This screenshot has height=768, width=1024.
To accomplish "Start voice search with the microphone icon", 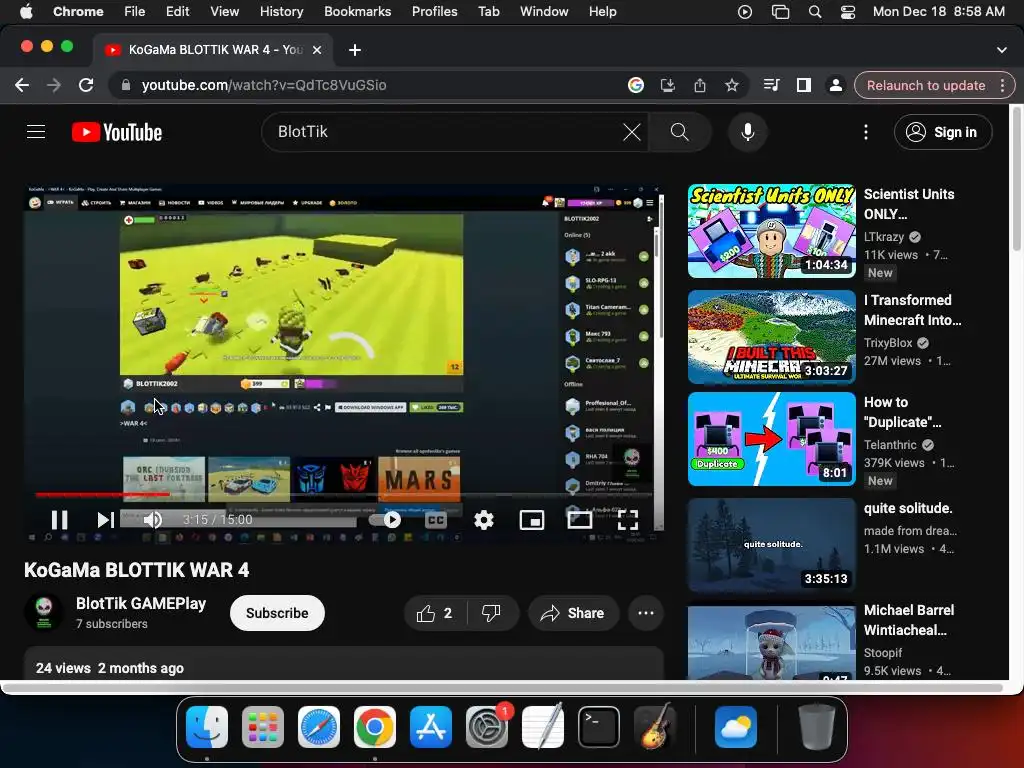I will coord(748,132).
